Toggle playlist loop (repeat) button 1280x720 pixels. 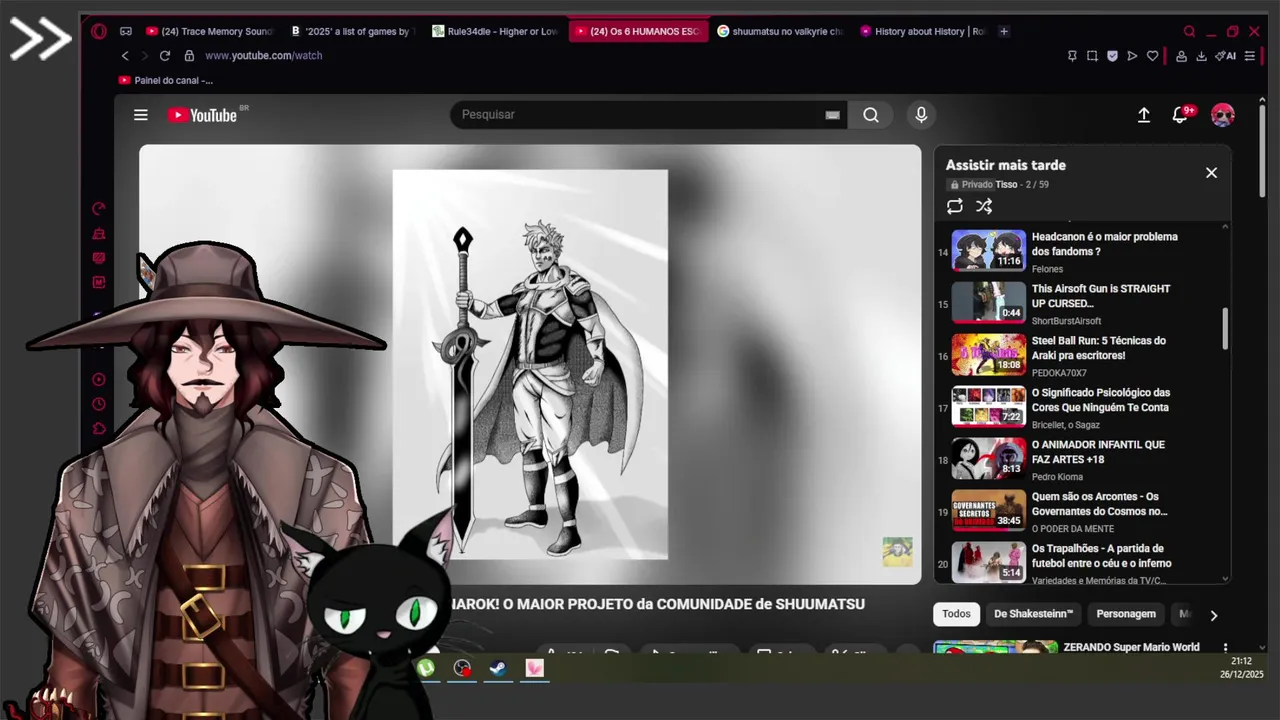click(x=955, y=206)
